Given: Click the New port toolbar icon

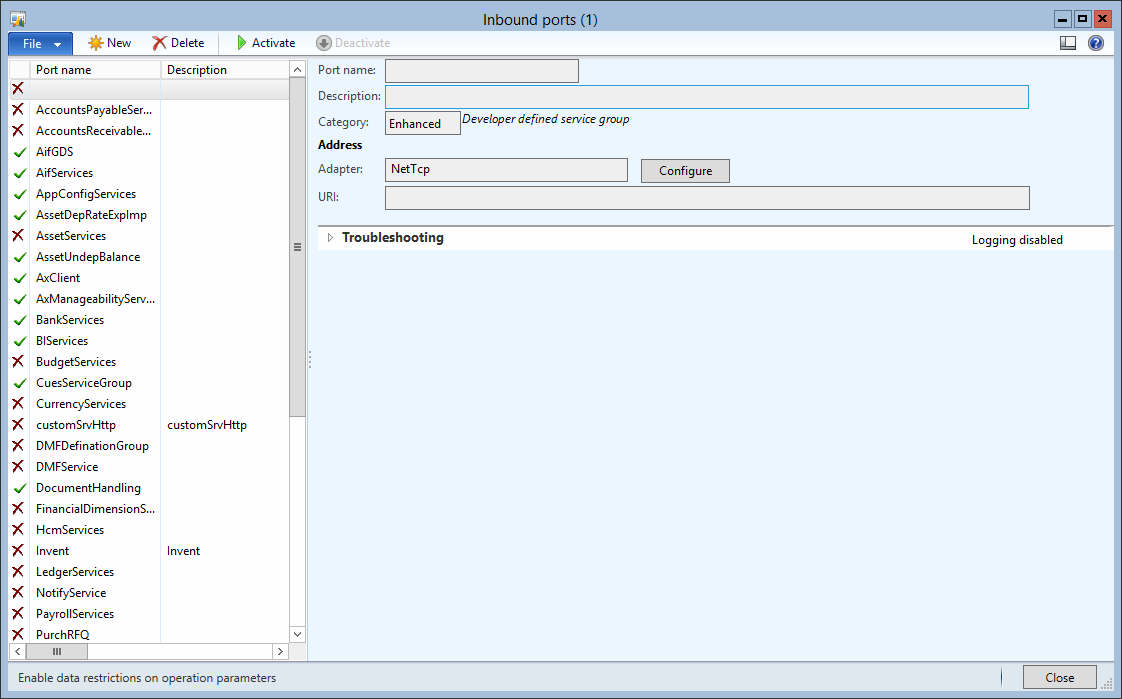Looking at the screenshot, I should point(96,43).
